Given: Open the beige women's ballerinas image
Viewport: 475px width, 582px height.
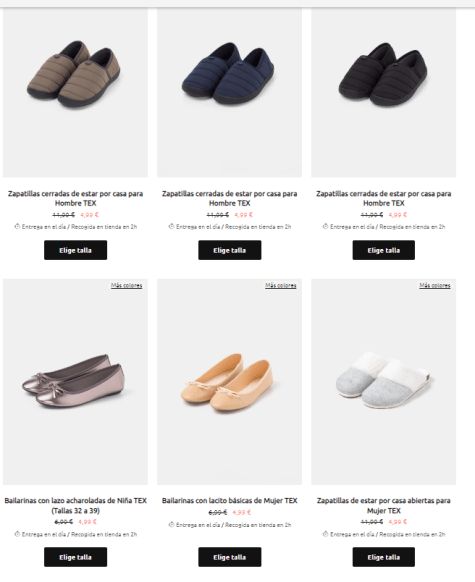Looking at the screenshot, I should [229, 382].
